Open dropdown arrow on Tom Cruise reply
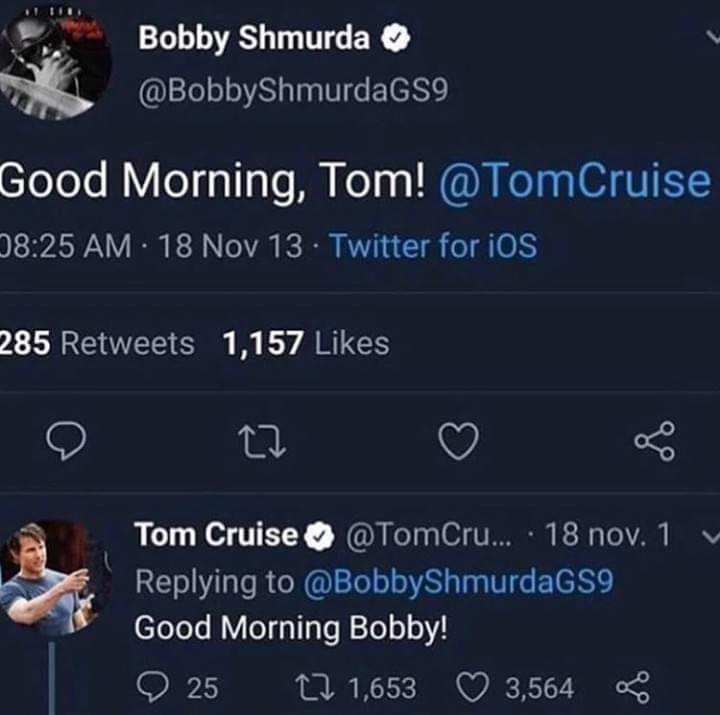 coord(709,537)
